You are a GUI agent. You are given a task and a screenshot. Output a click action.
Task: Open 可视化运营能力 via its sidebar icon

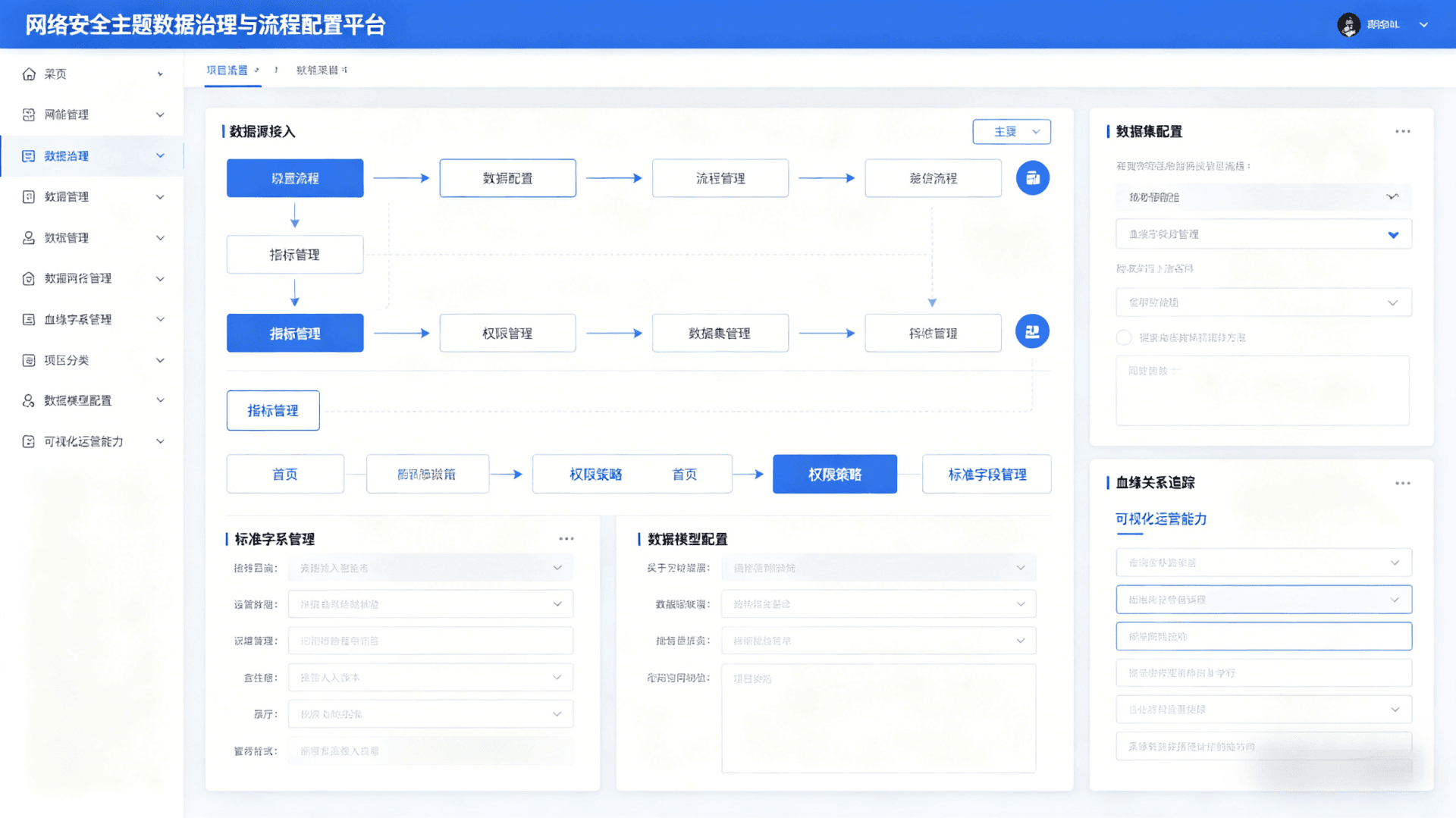(27, 440)
